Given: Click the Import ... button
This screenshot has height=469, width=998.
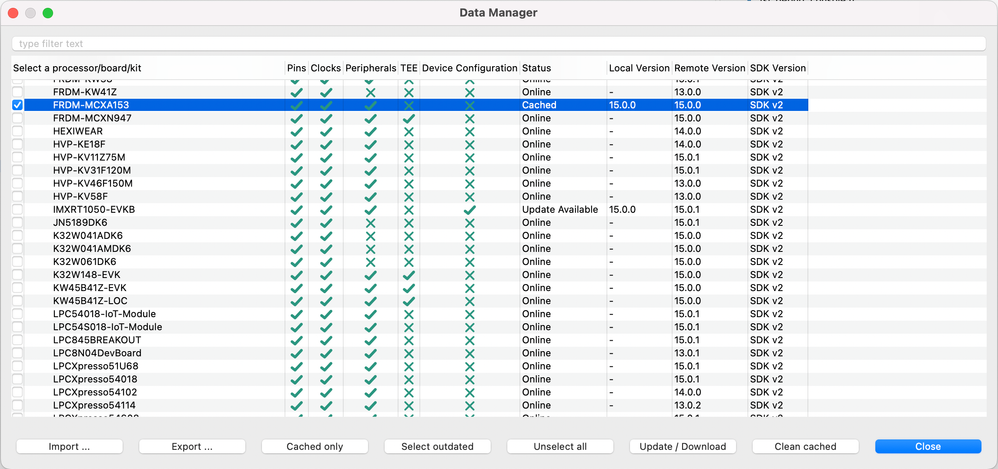Looking at the screenshot, I should [69, 447].
